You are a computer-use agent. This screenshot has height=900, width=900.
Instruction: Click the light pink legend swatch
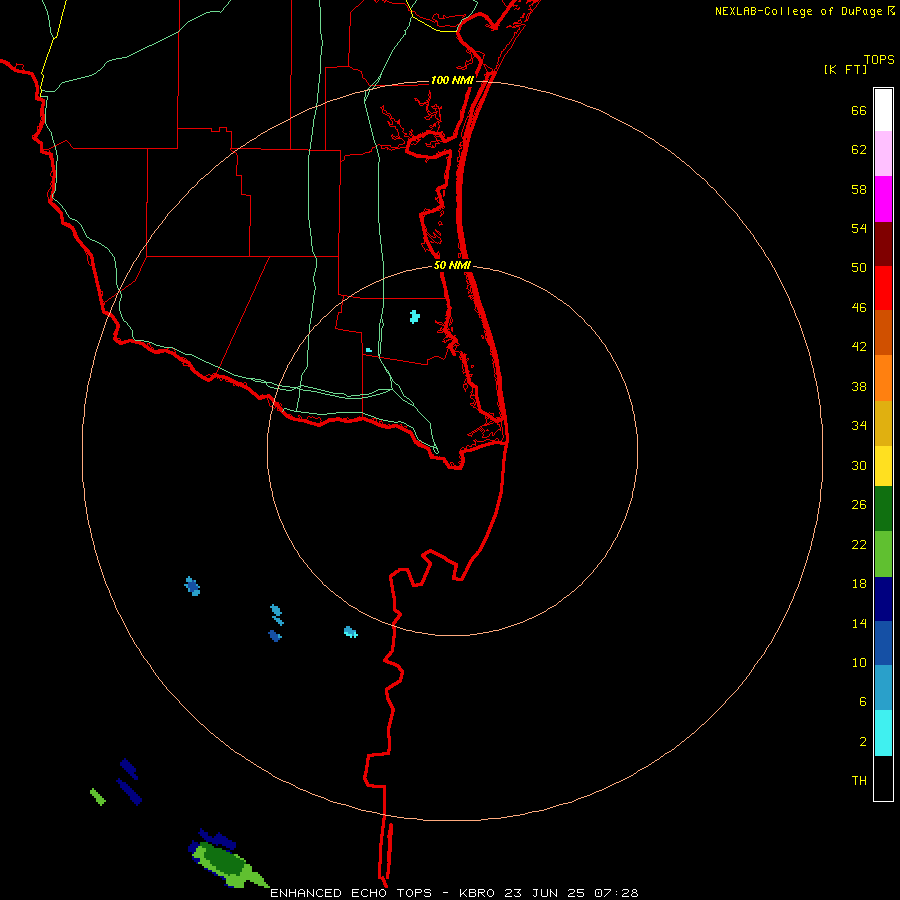[x=883, y=153]
